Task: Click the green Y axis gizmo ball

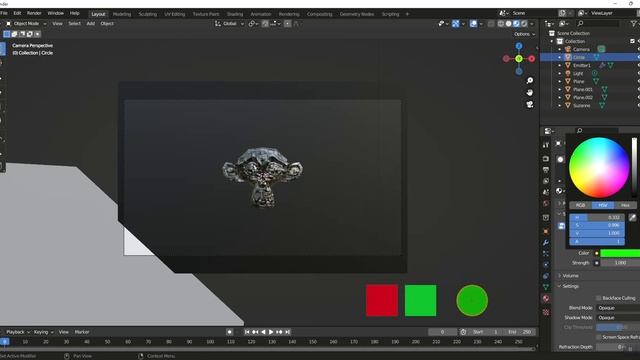Action: 519,59
